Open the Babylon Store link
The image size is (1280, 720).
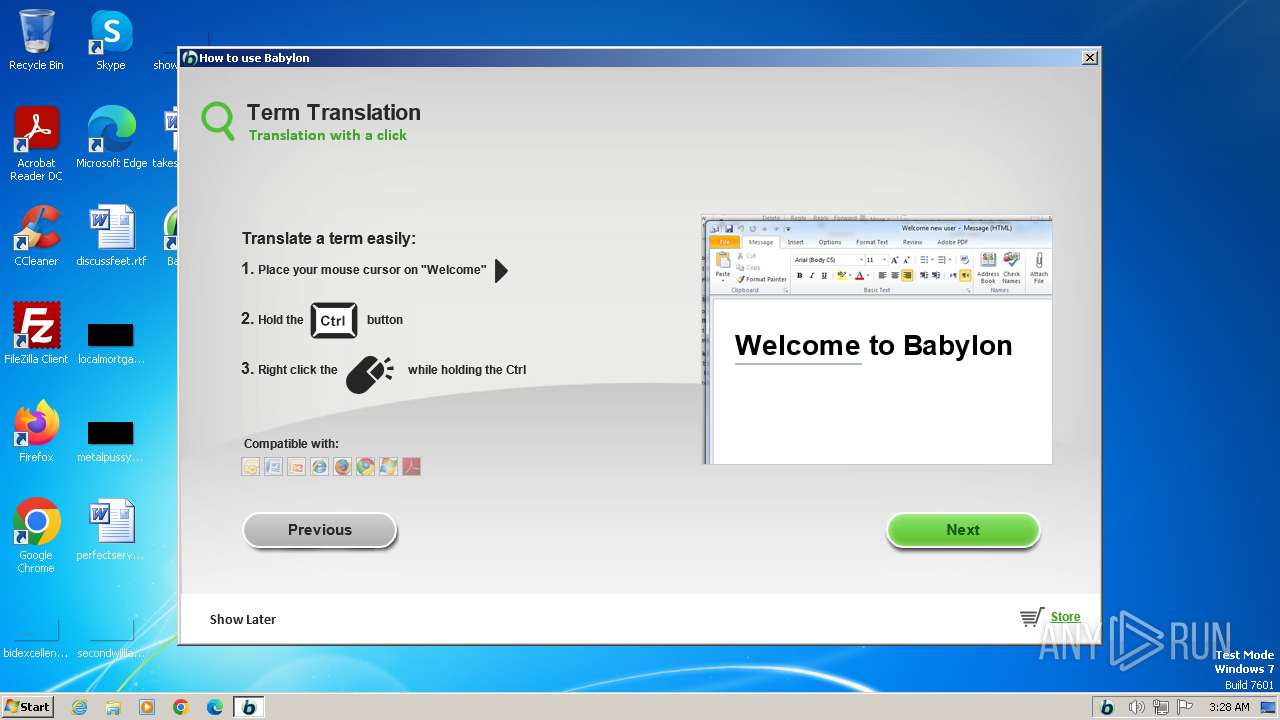(1065, 617)
